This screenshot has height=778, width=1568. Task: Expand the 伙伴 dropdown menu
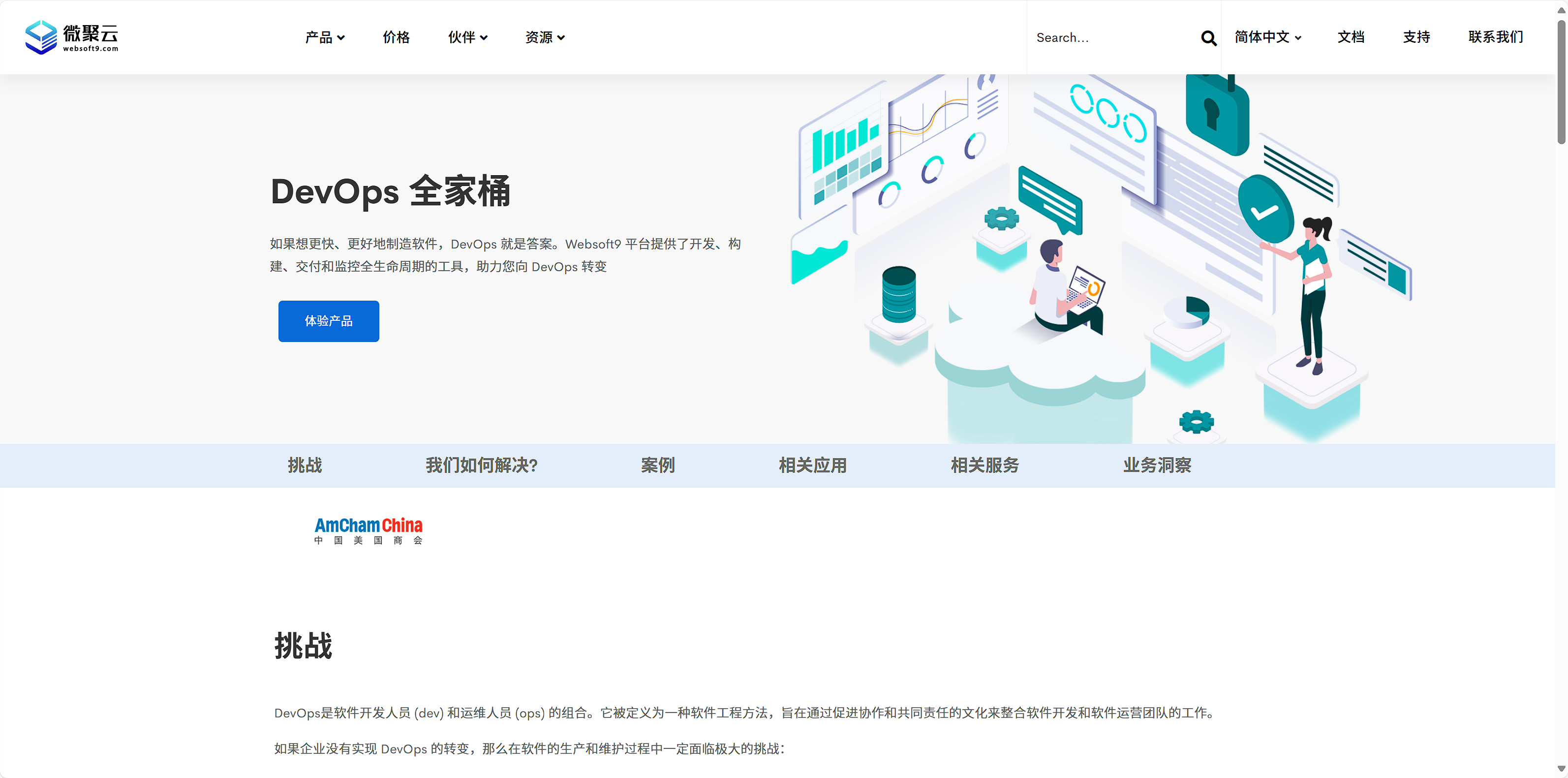pos(467,38)
